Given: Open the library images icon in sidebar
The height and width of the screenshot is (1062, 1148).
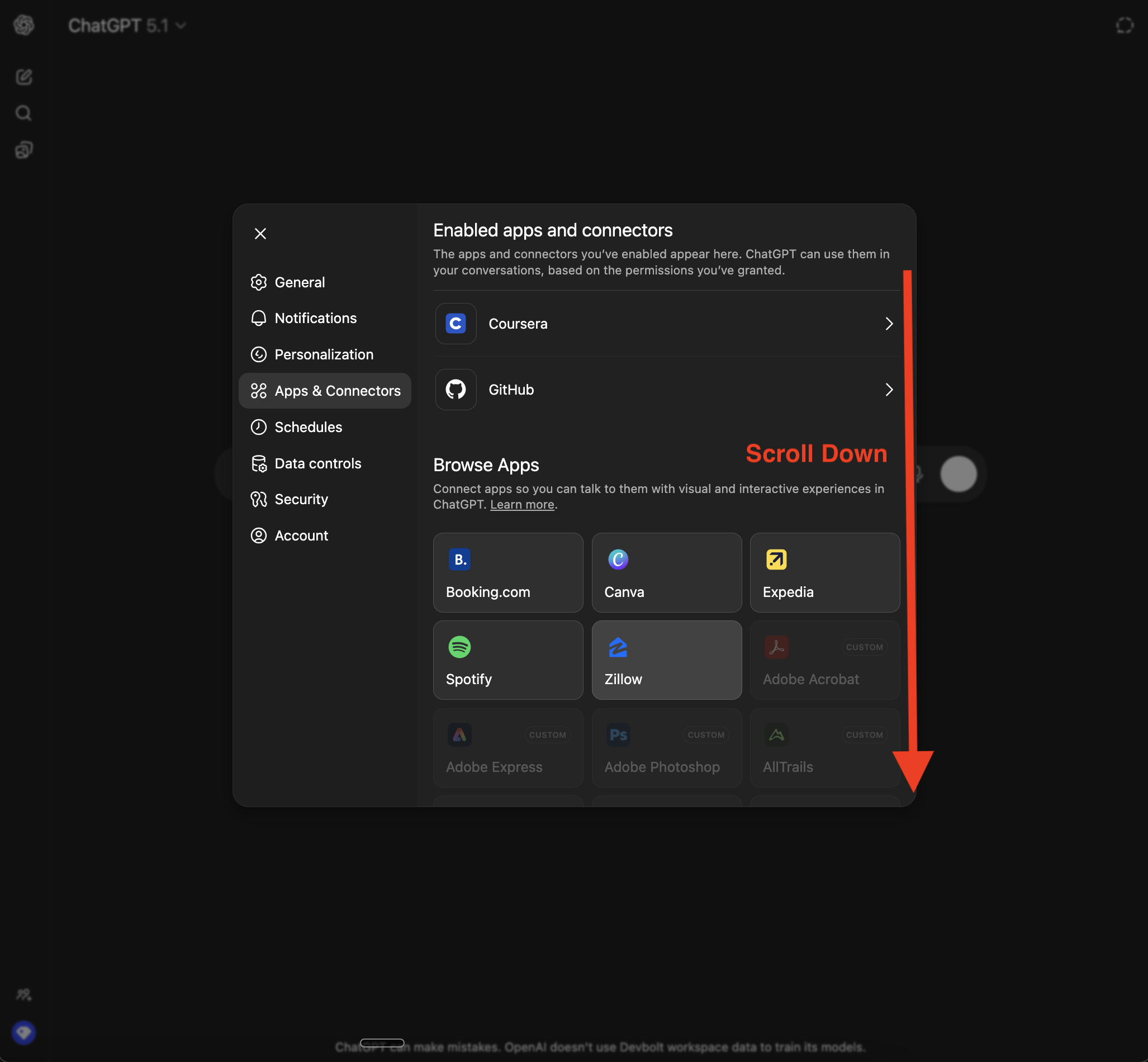Looking at the screenshot, I should tap(23, 149).
